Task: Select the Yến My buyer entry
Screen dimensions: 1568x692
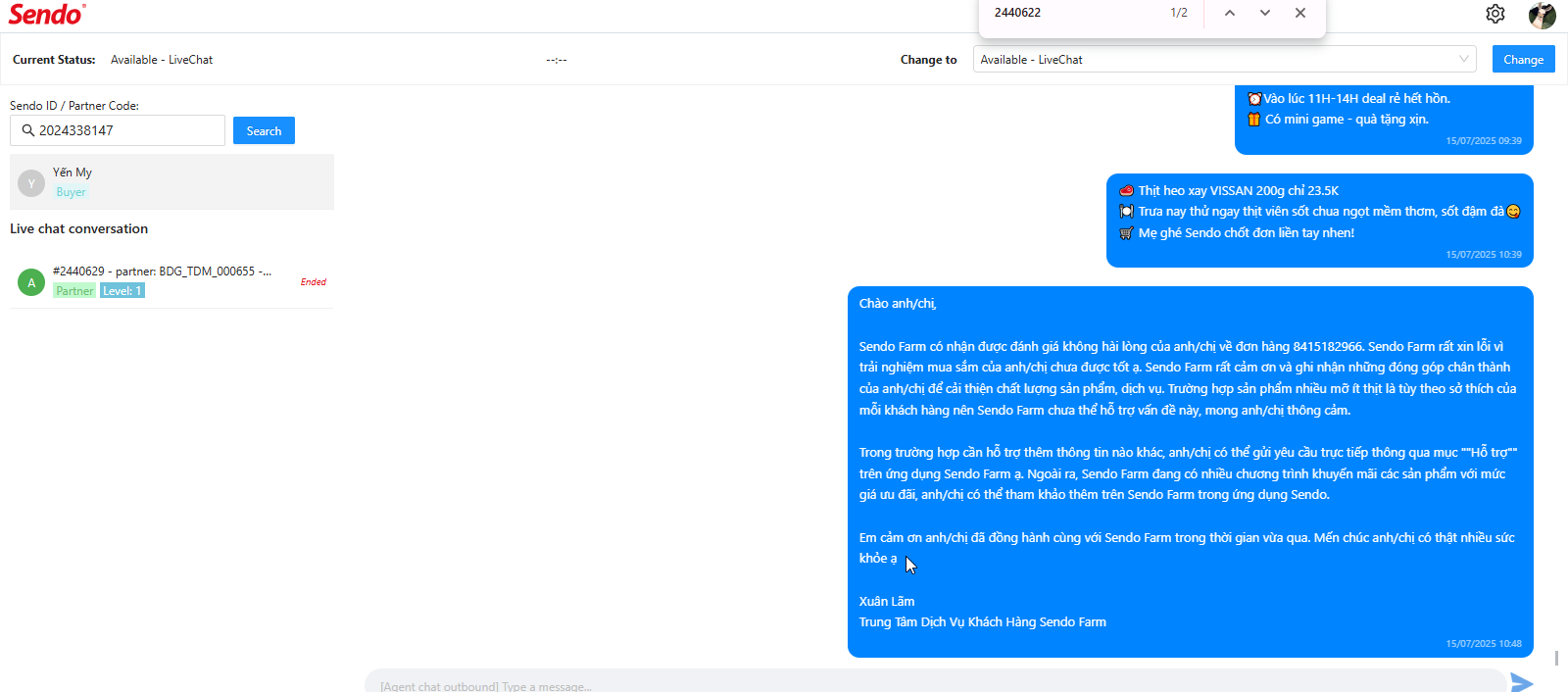Action: coord(171,181)
